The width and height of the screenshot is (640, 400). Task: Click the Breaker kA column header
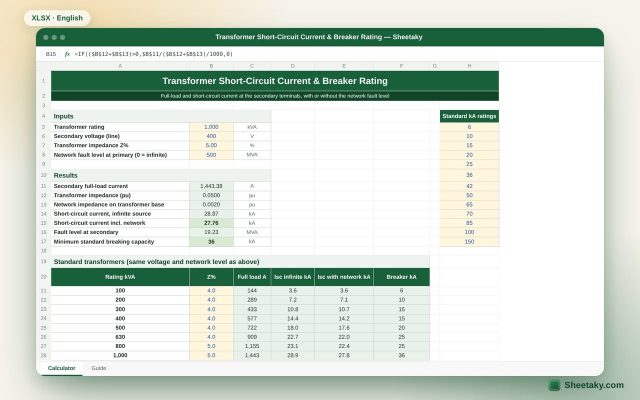coord(402,277)
